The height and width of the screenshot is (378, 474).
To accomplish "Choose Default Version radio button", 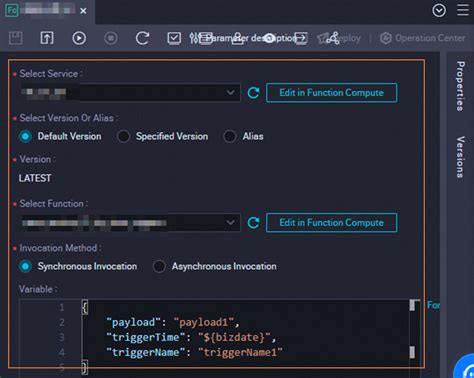I will click(x=25, y=136).
